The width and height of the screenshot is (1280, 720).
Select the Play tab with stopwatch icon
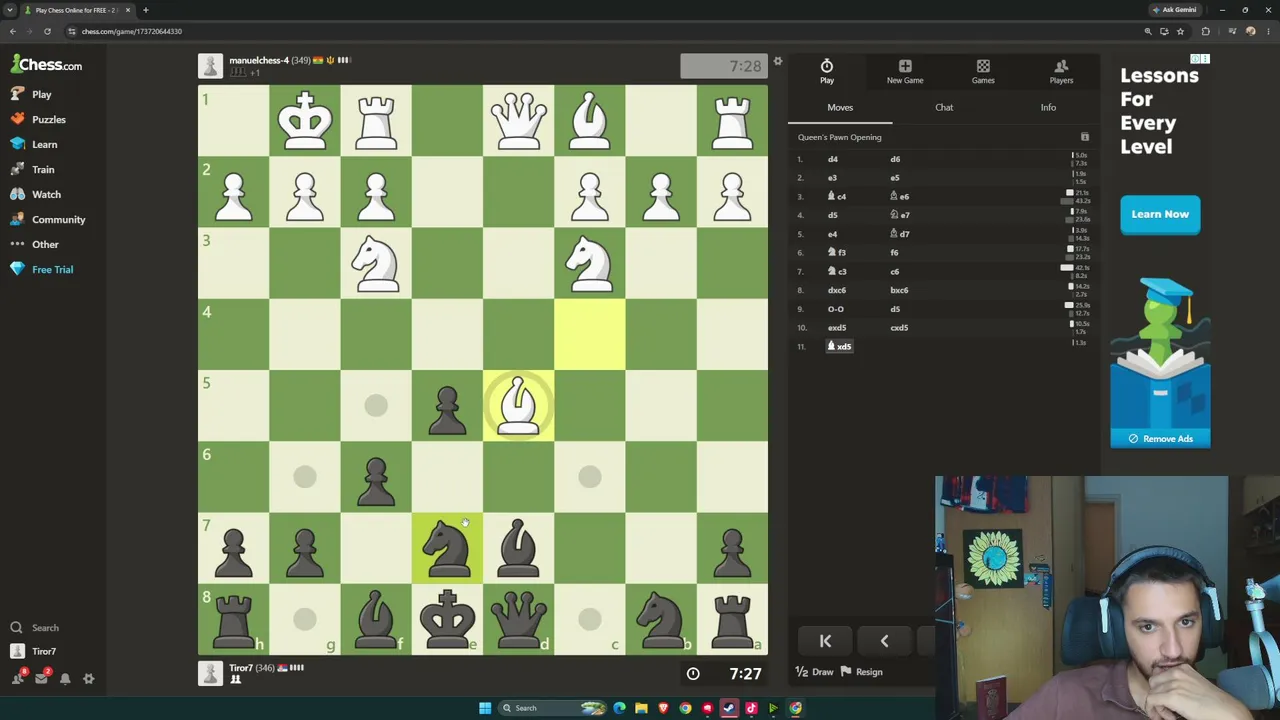pos(827,71)
